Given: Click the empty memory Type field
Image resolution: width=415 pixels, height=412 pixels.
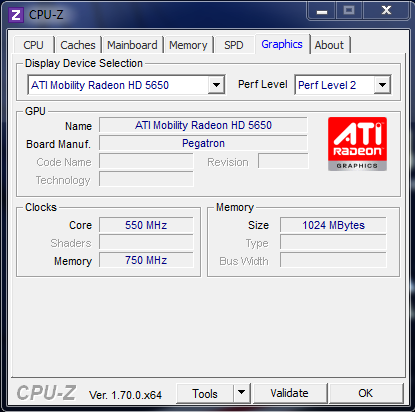Looking at the screenshot, I should (x=333, y=242).
